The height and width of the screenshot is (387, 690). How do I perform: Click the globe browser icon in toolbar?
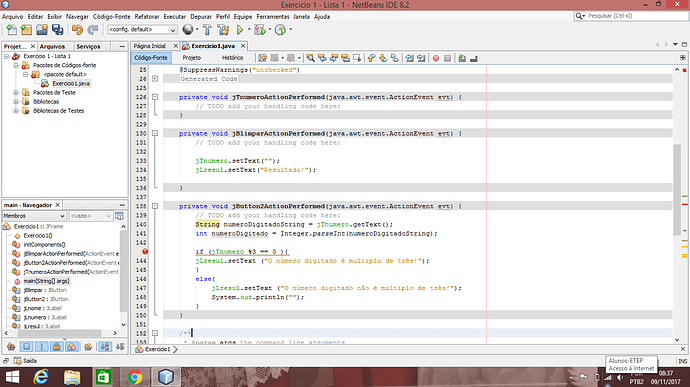tap(188, 29)
